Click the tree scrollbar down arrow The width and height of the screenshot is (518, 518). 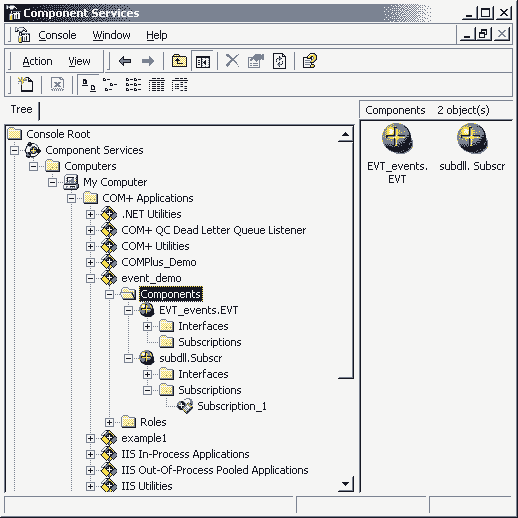point(346,484)
